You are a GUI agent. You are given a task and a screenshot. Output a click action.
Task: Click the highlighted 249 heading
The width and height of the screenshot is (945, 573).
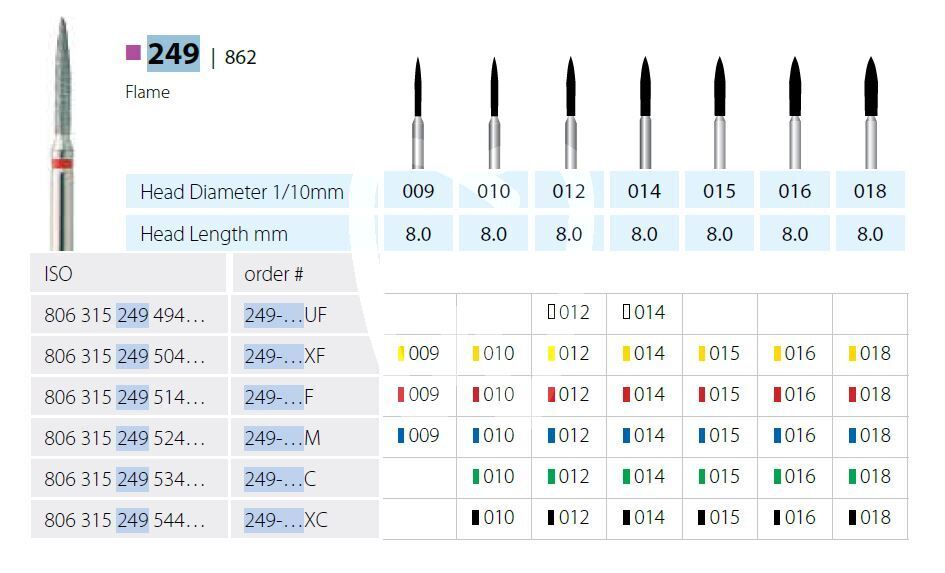[x=173, y=54]
